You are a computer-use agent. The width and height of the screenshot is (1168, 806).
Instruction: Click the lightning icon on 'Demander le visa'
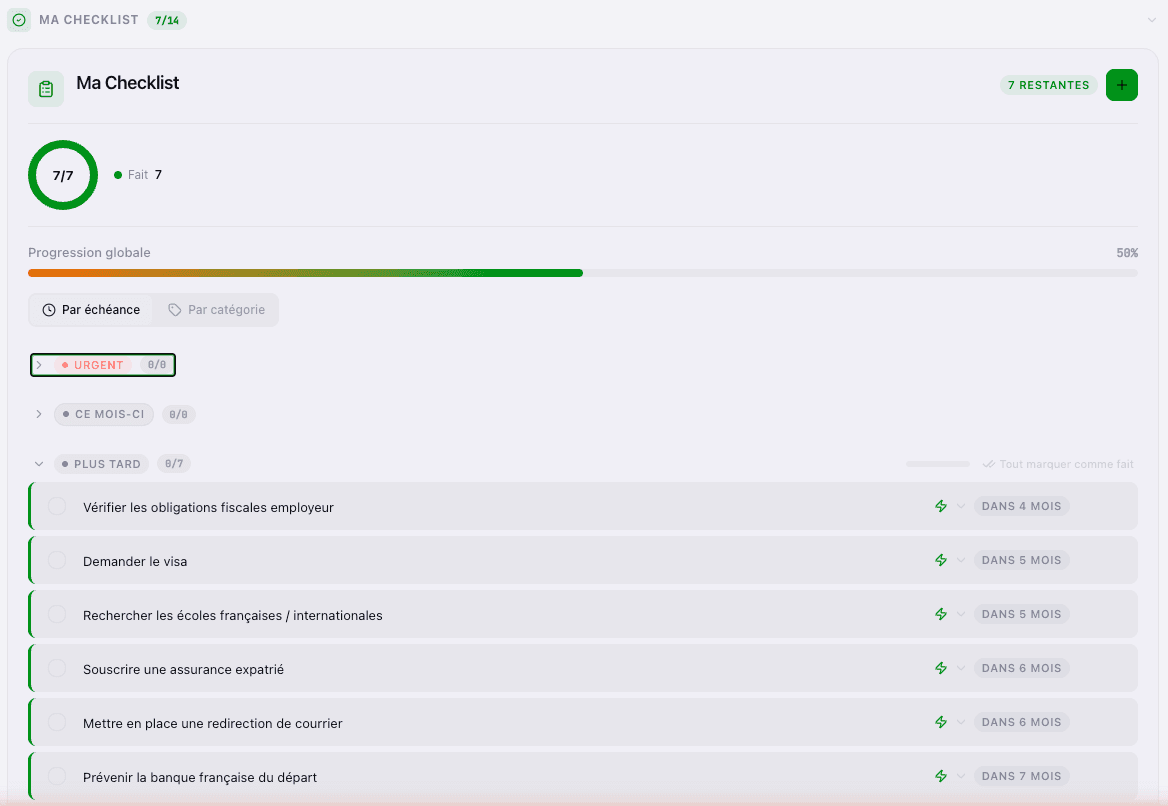point(940,560)
